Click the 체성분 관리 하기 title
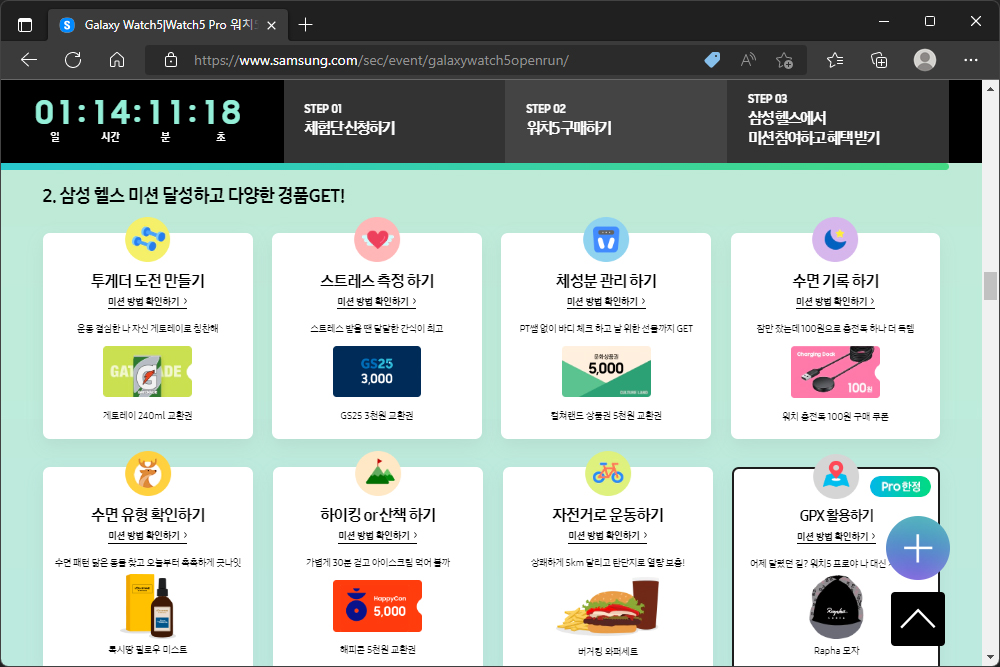1000x667 pixels. click(x=606, y=280)
